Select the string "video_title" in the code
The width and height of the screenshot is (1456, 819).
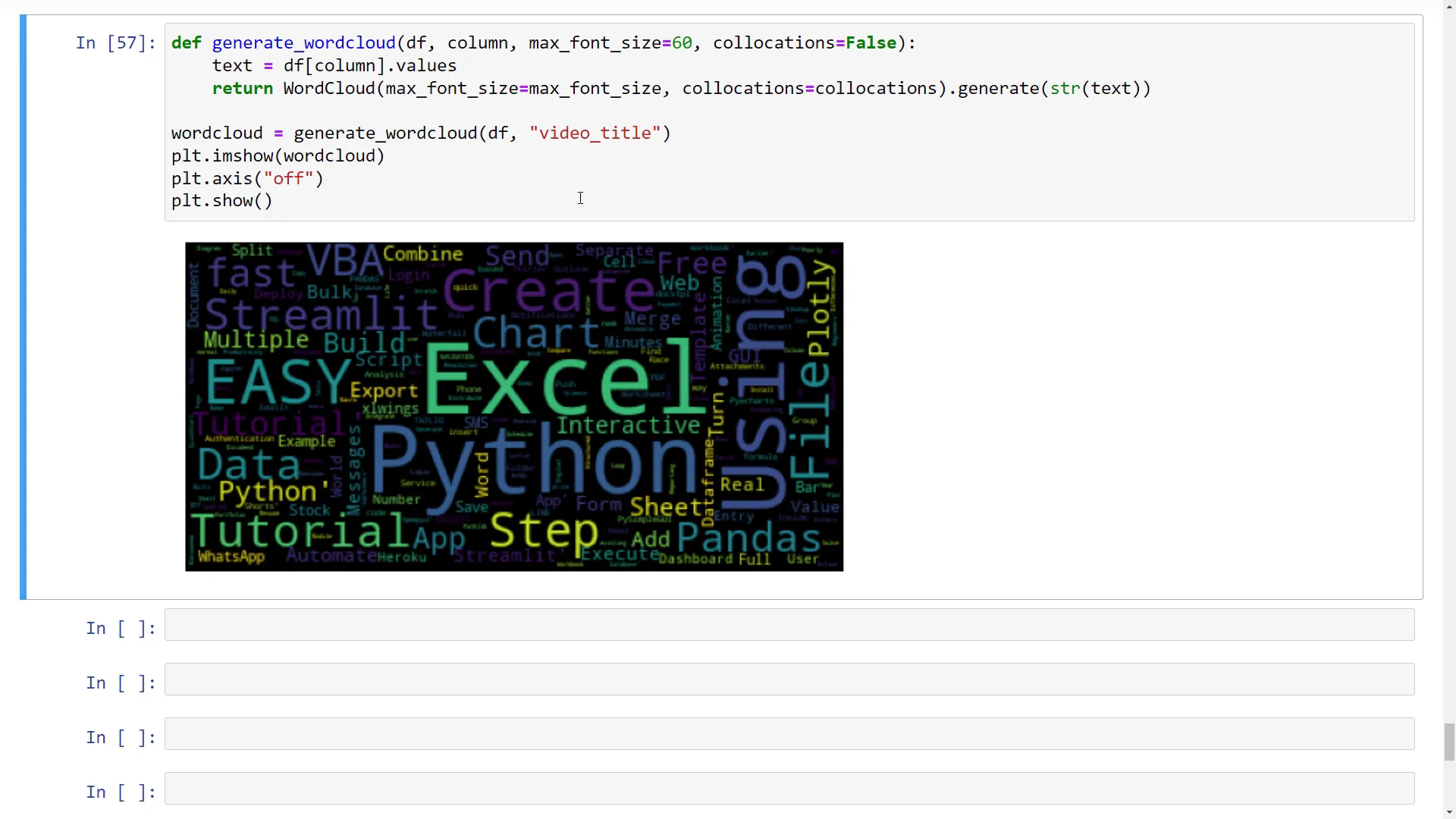(x=595, y=133)
